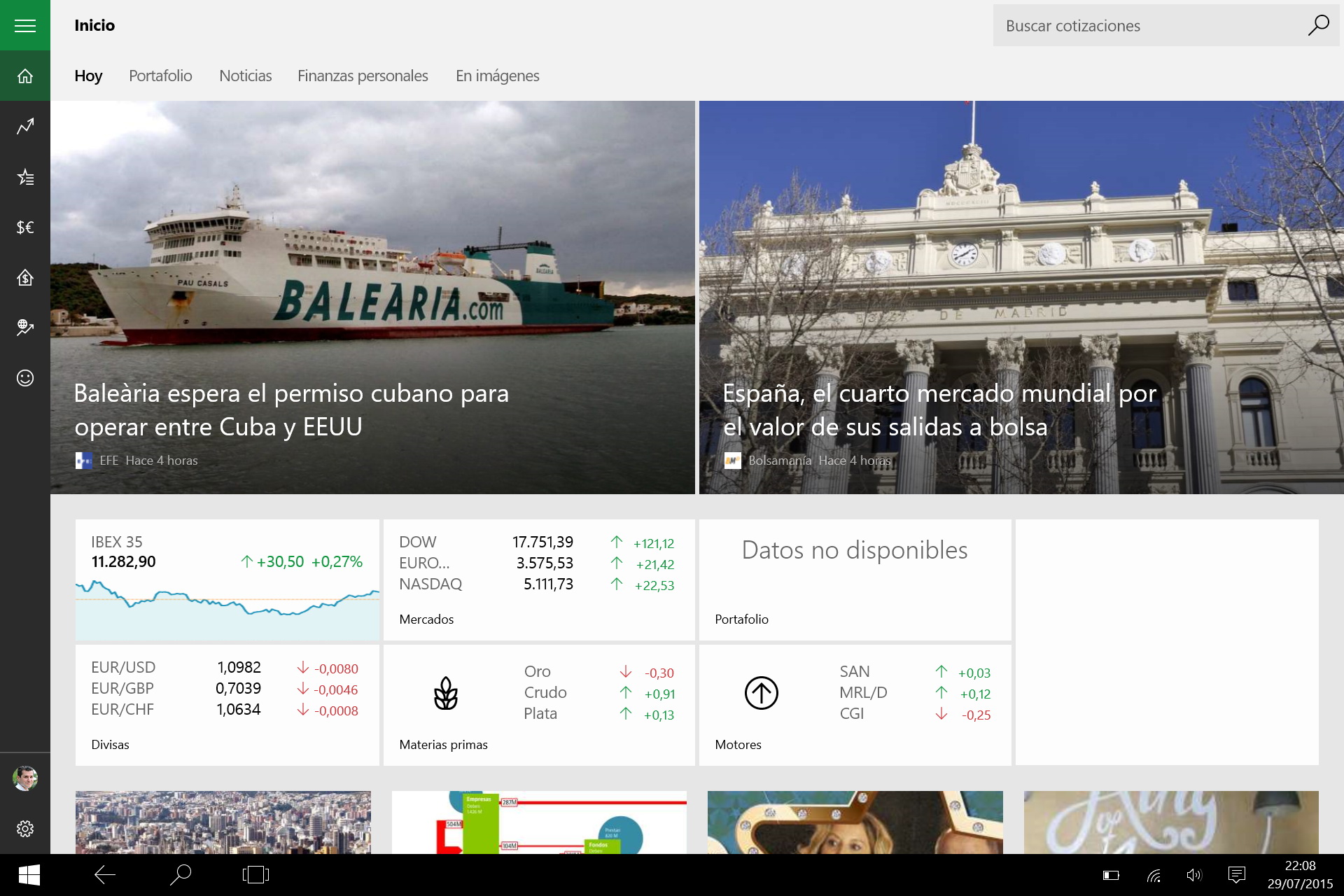
Task: Open world markets globe icon in sidebar
Action: [25, 328]
